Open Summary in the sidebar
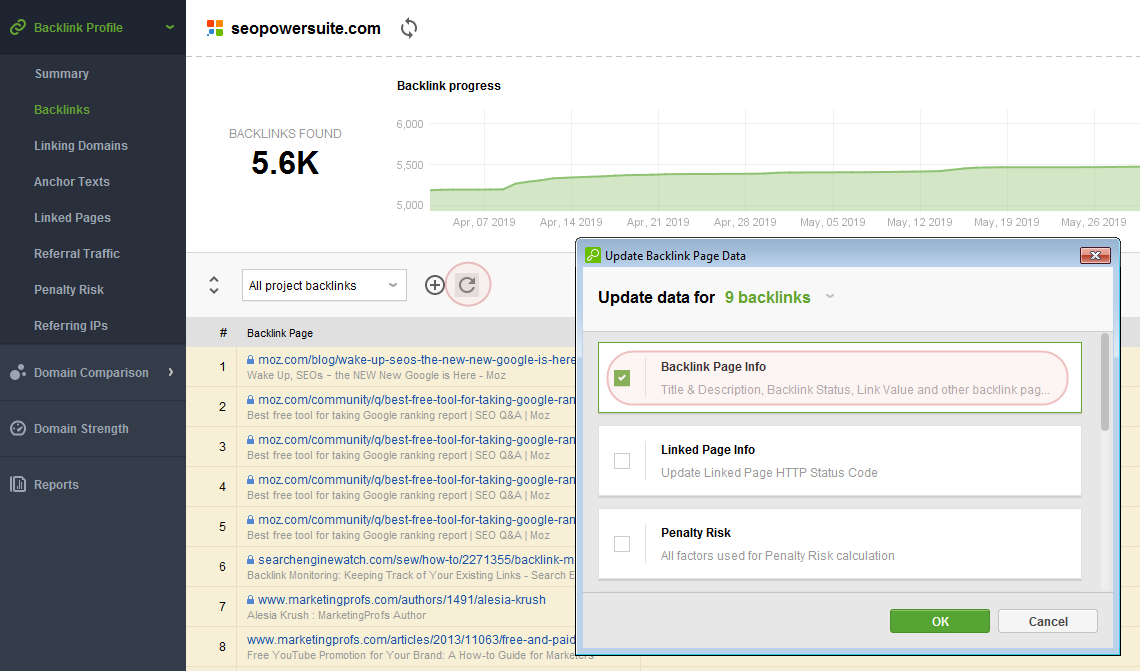The image size is (1140, 671). coord(62,73)
